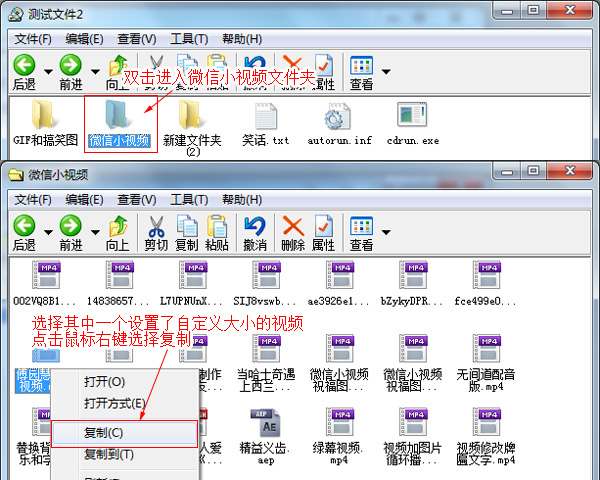
Task: Open 帮助(H) menu in 微信小视频 window
Action: pyautogui.click(x=242, y=200)
